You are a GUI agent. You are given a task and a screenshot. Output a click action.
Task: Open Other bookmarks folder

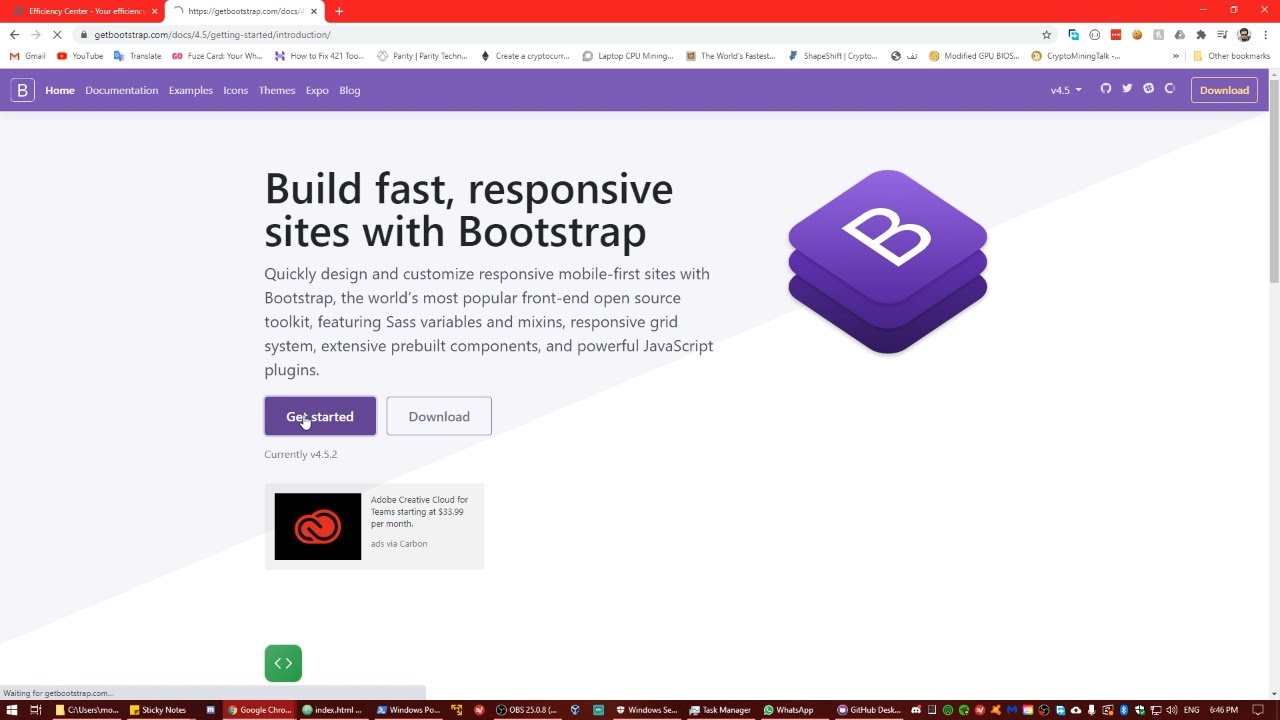coord(1231,56)
